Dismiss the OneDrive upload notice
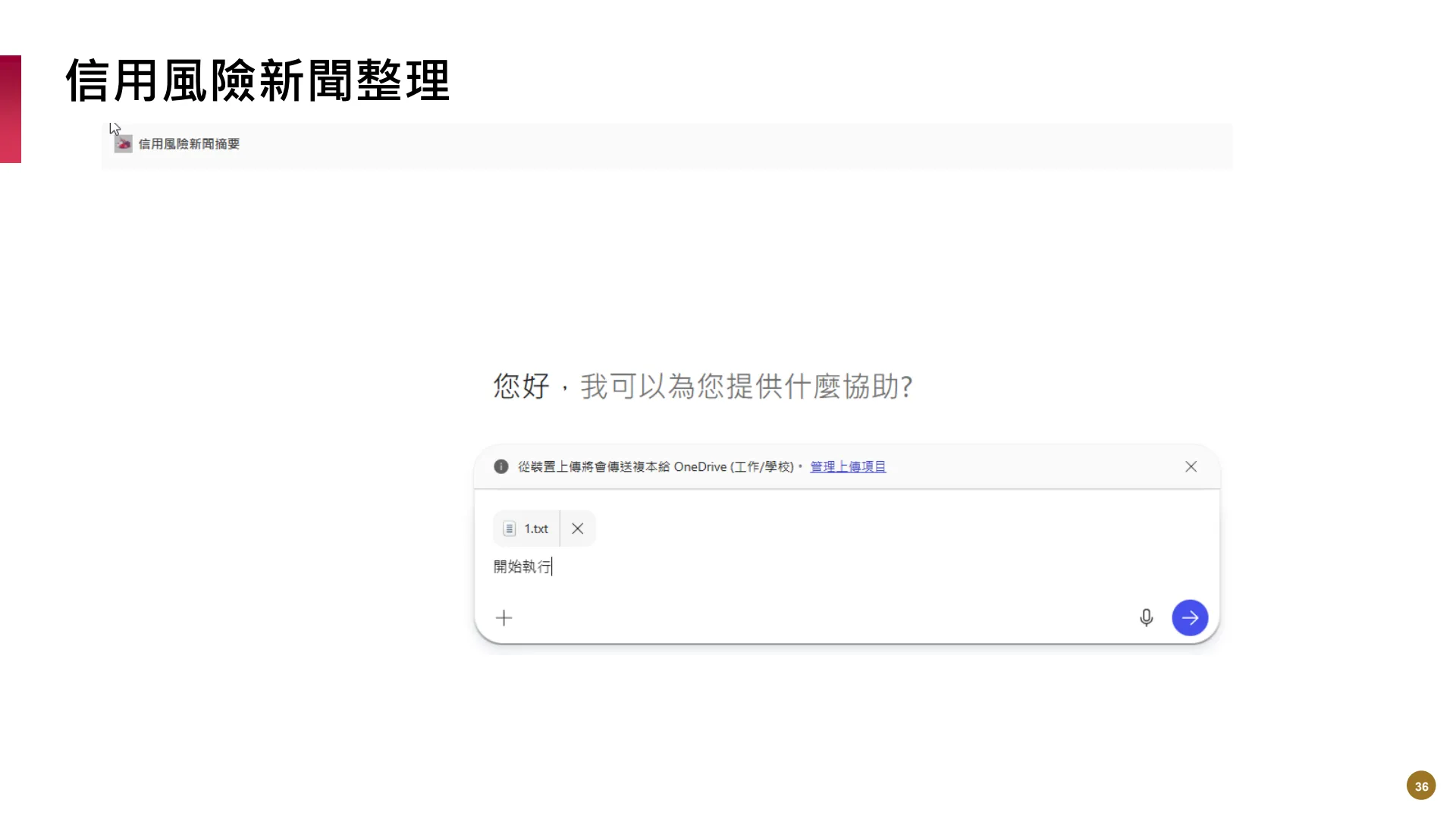This screenshot has height=819, width=1456. pos(1191,466)
